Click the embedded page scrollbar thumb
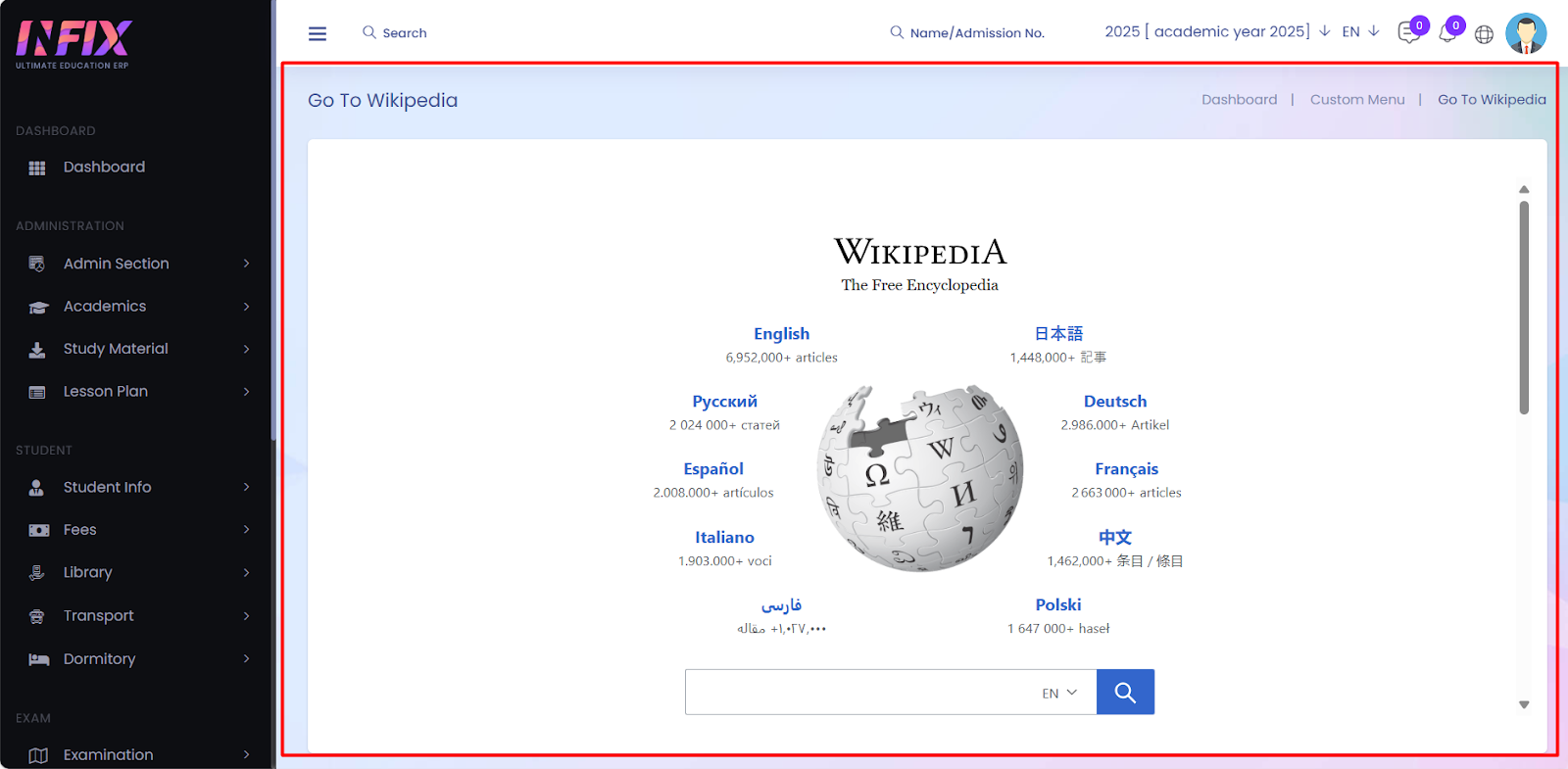This screenshot has height=769, width=1568. (1524, 308)
